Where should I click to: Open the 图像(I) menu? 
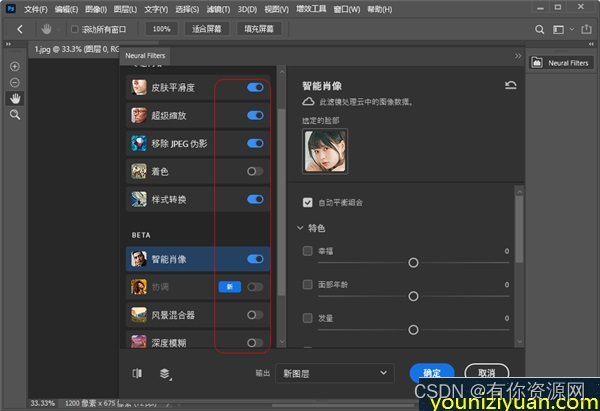click(x=96, y=9)
